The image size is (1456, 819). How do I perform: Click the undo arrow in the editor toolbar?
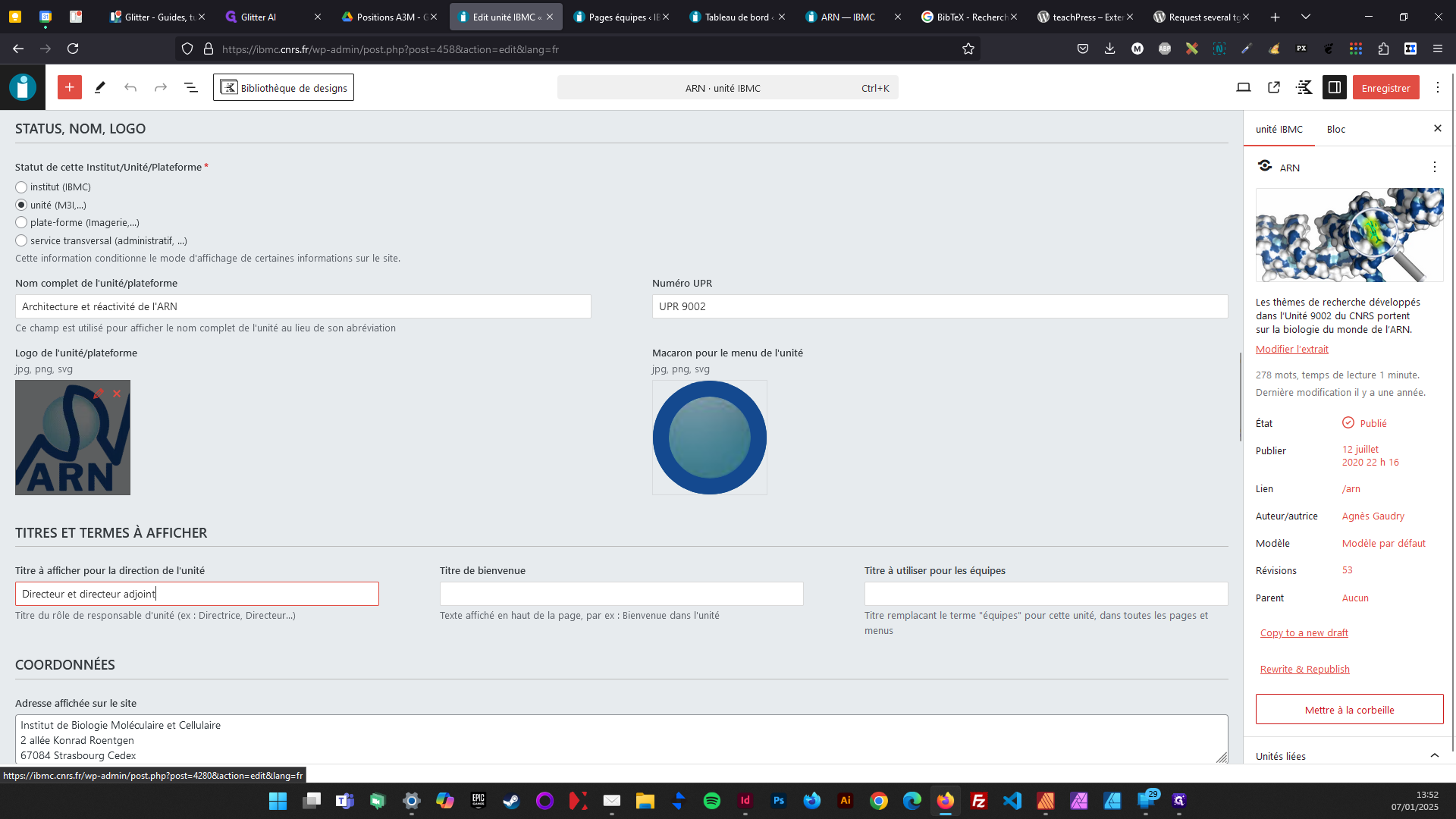point(130,87)
